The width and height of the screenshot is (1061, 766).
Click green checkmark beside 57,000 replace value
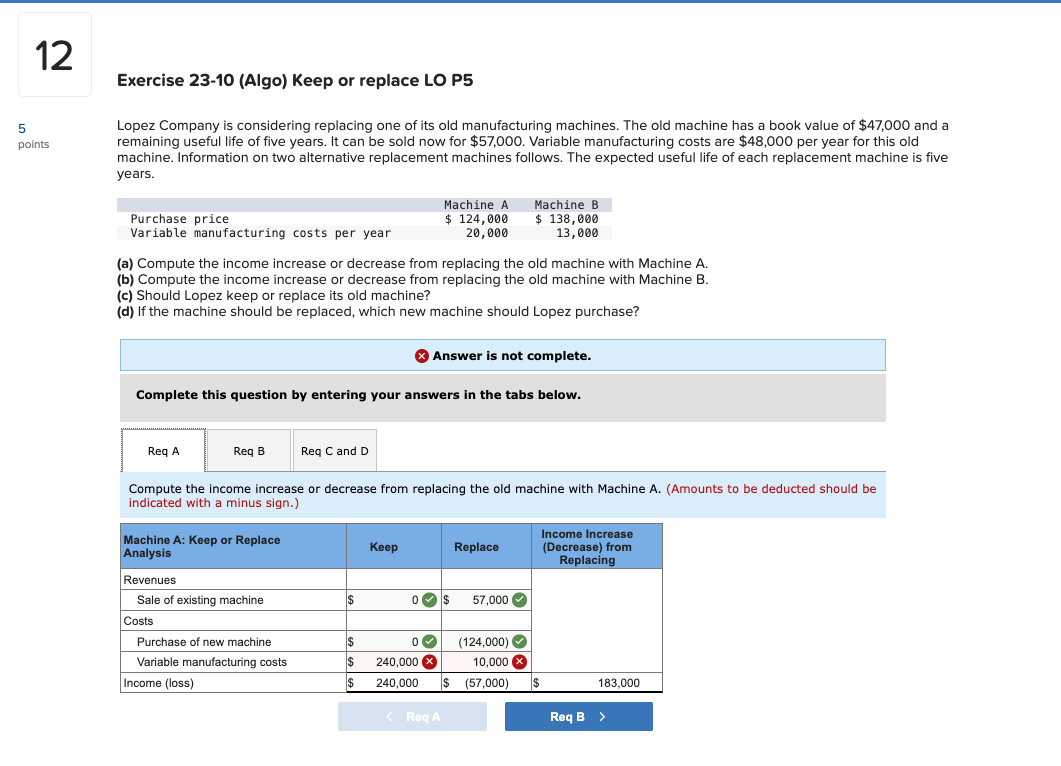(x=519, y=600)
